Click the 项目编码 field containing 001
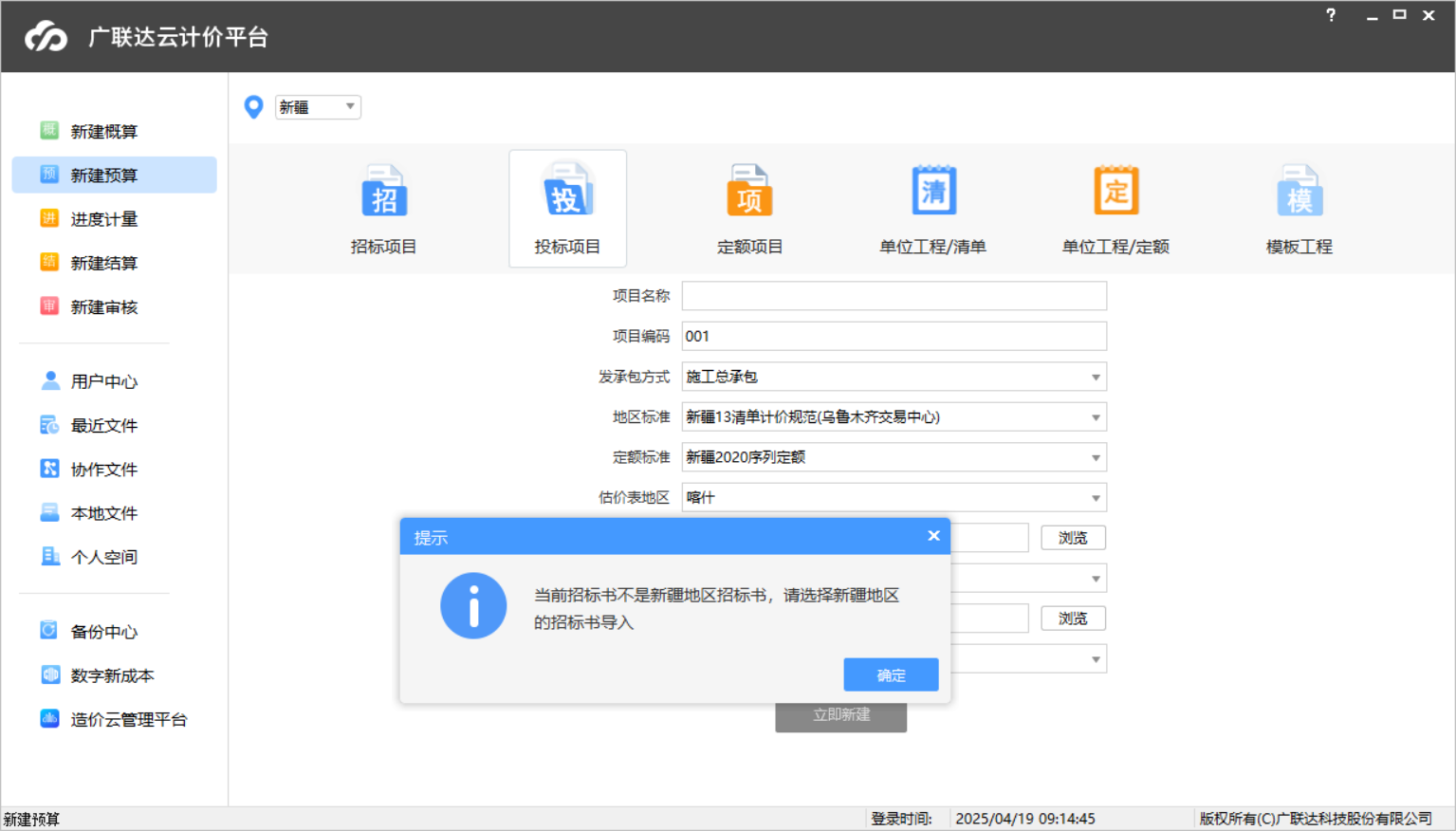 (894, 336)
